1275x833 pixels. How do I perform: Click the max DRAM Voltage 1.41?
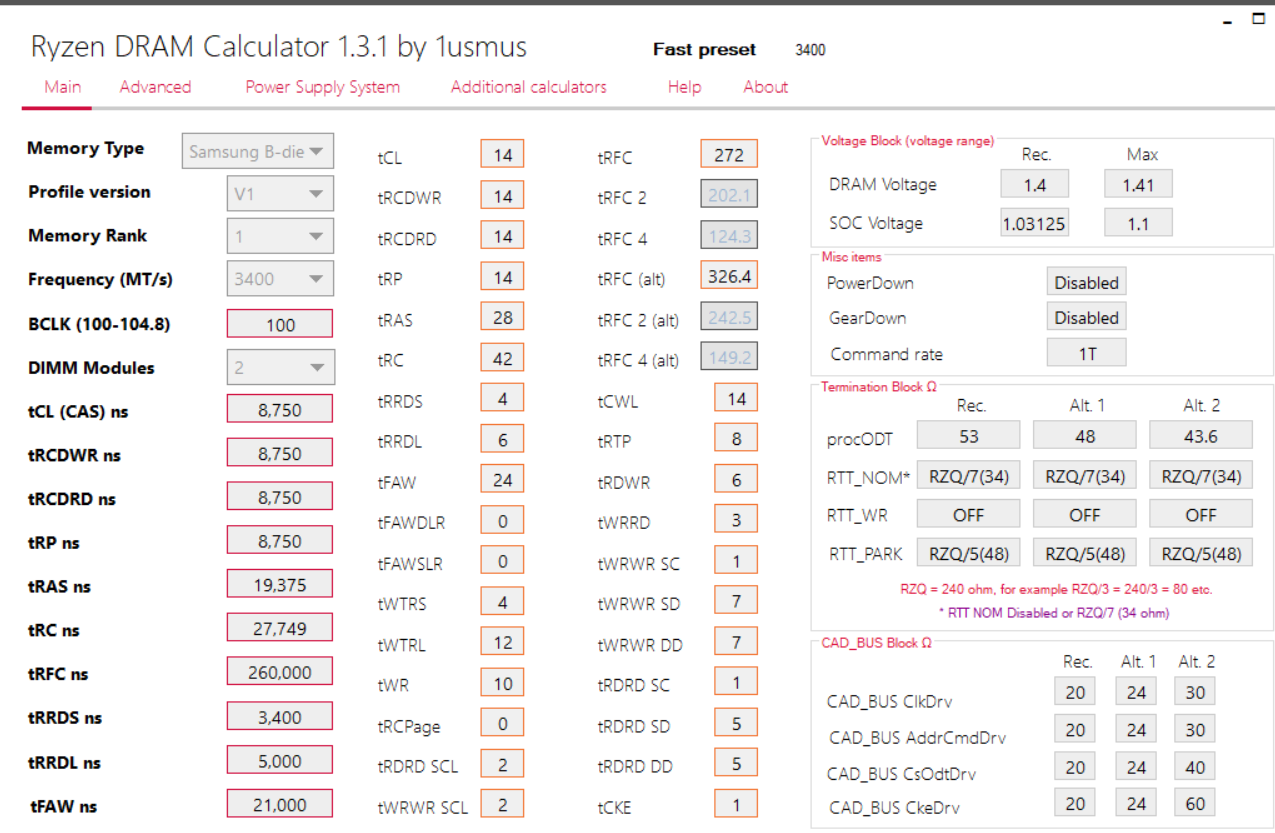coord(1138,184)
